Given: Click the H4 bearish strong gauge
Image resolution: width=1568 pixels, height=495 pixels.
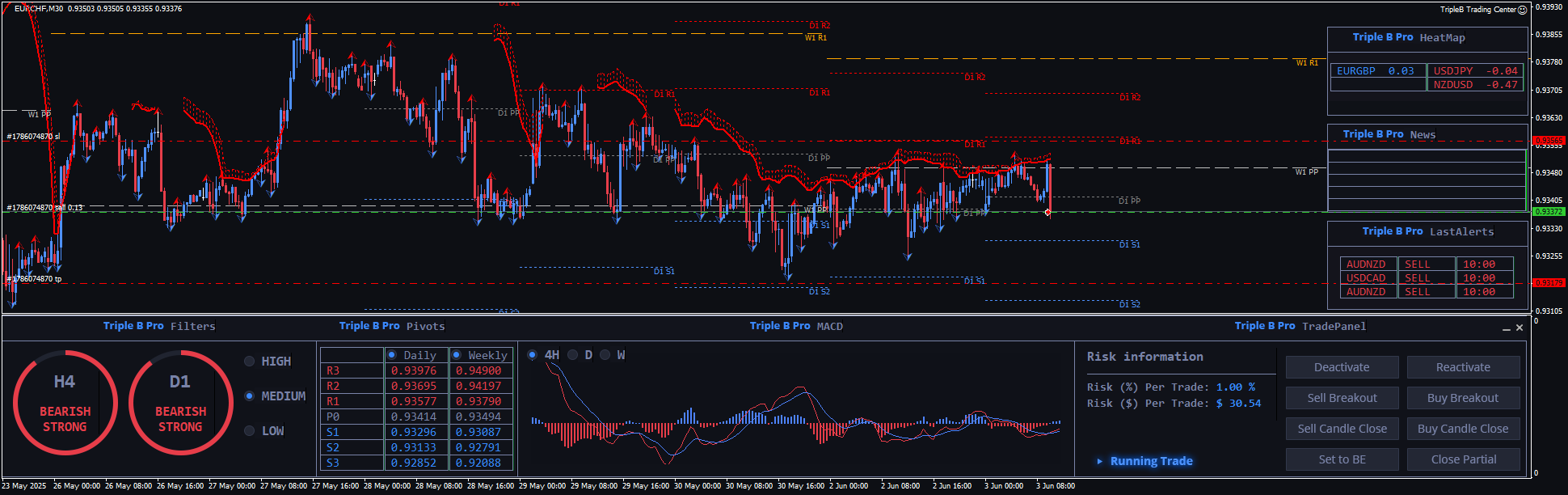Looking at the screenshot, I should (x=65, y=402).
